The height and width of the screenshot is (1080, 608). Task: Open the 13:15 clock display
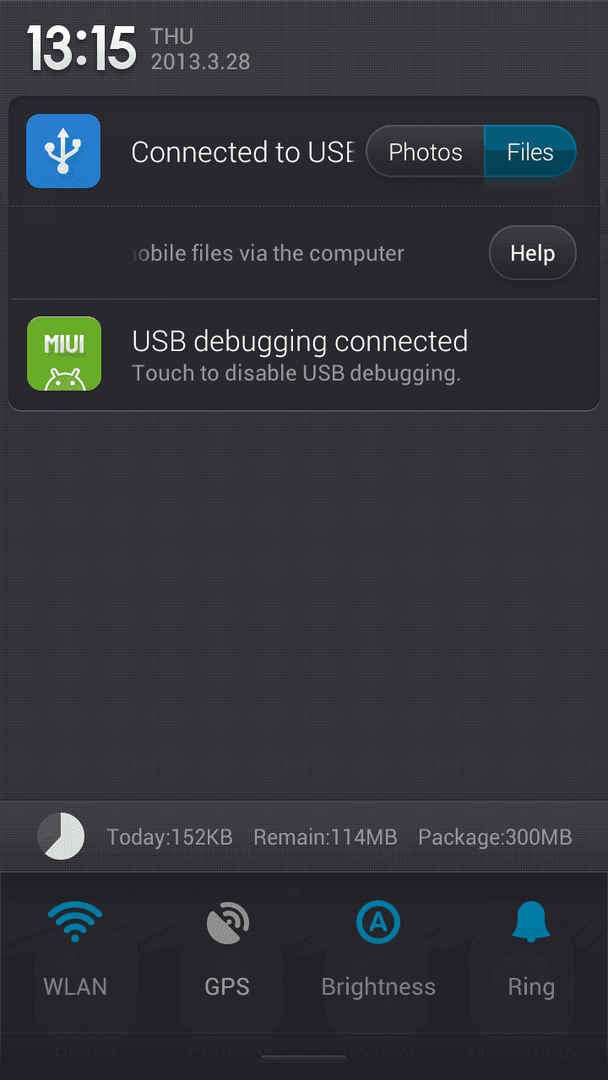pyautogui.click(x=81, y=49)
